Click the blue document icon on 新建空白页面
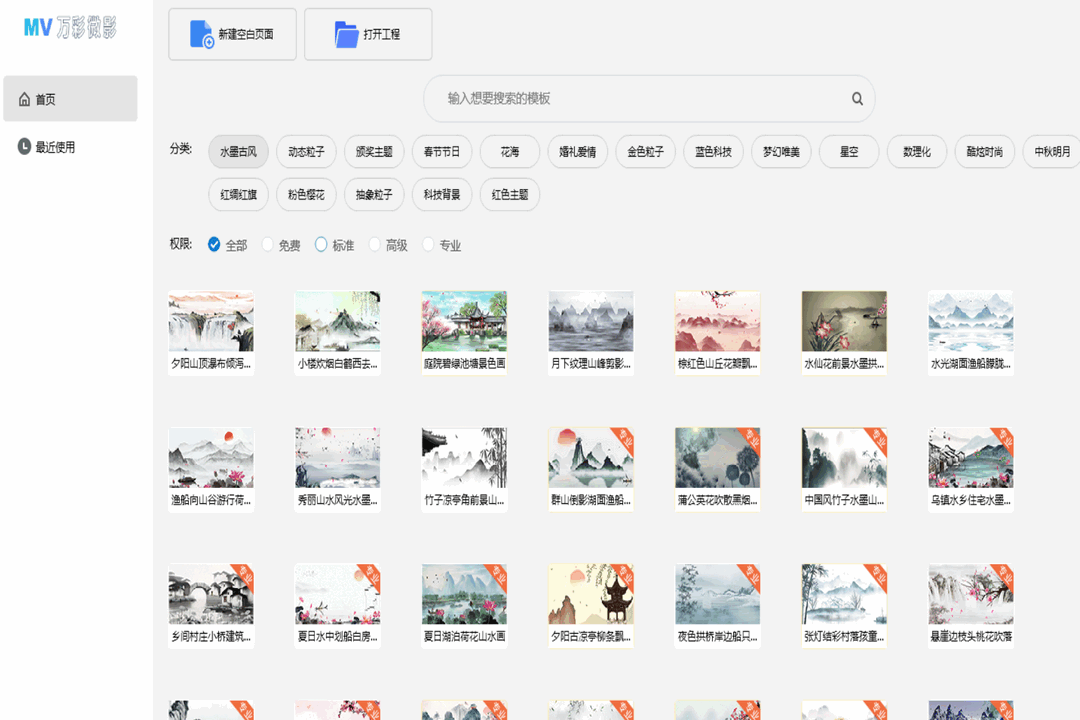 click(x=197, y=33)
